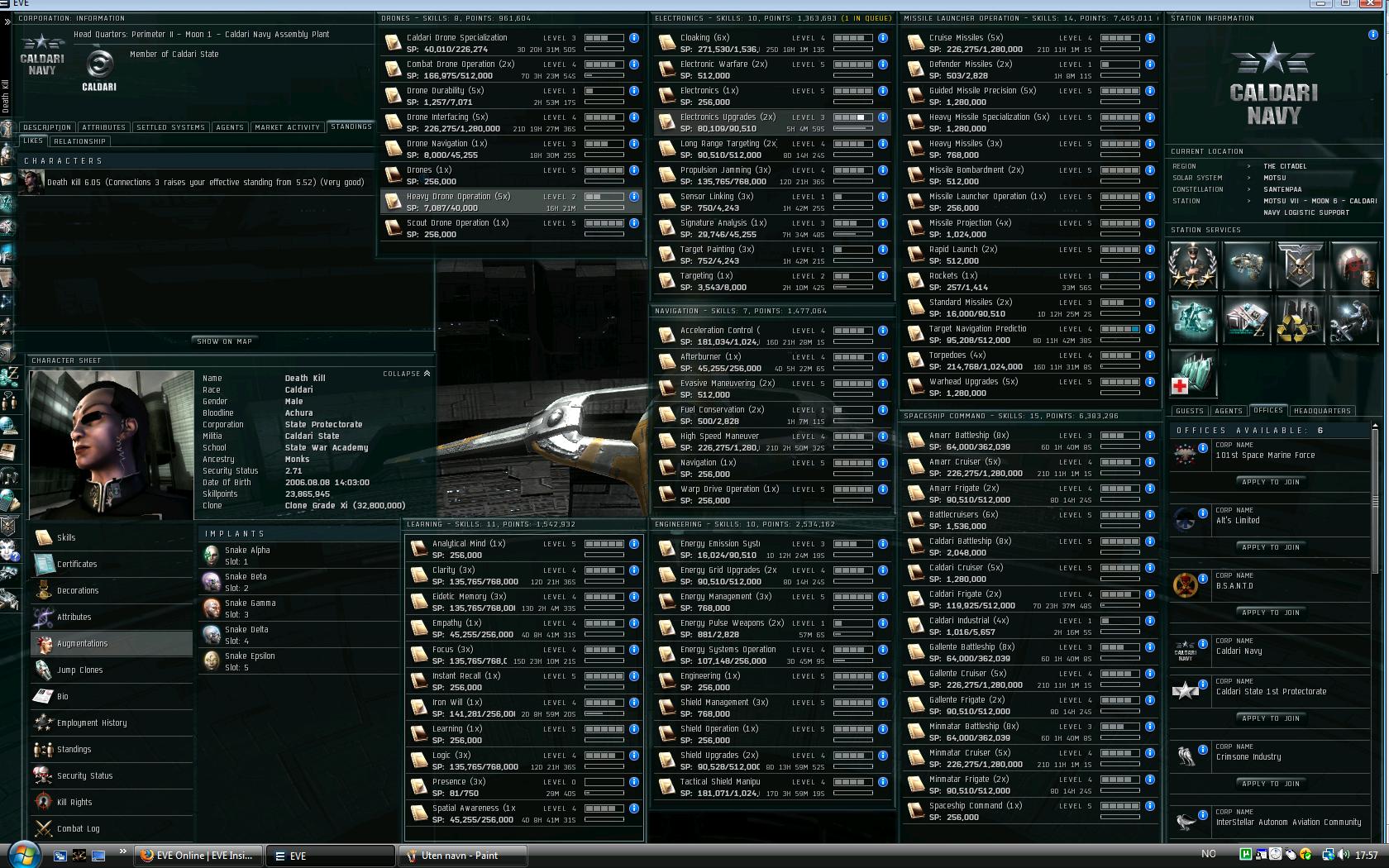The height and width of the screenshot is (868, 1389).
Task: Click the Windows Start button
Action: point(22,854)
